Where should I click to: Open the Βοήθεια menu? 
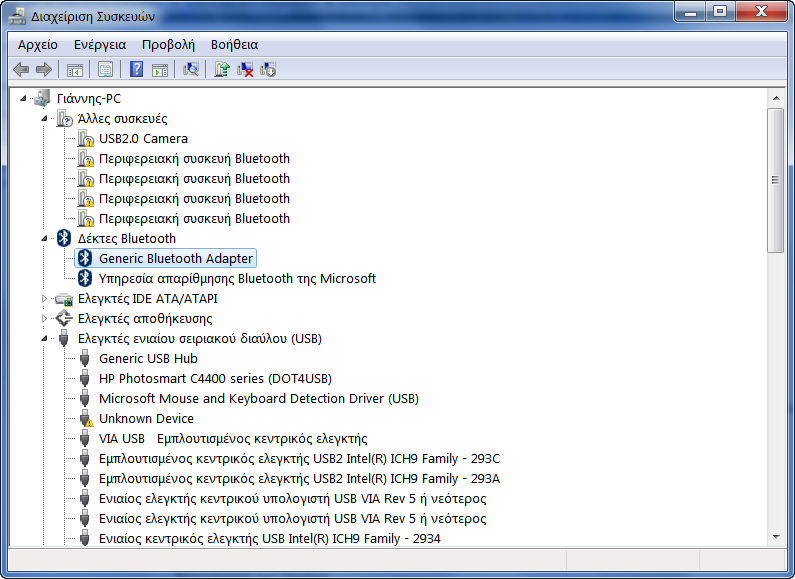(234, 45)
